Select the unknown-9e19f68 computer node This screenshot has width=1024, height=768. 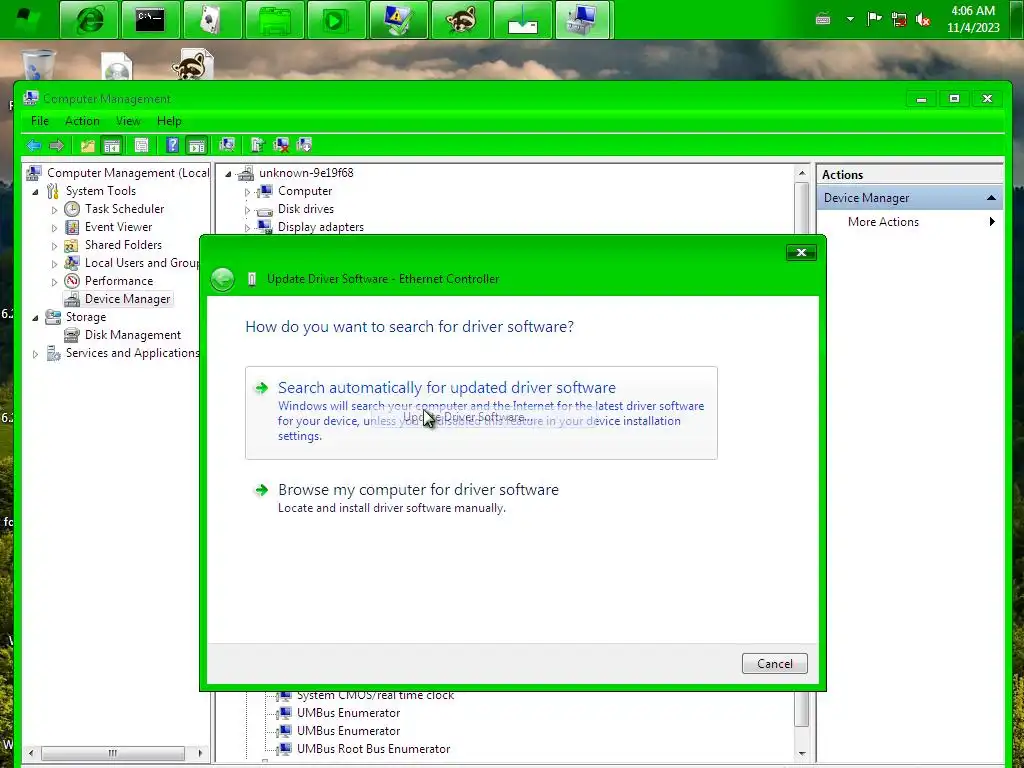tap(306, 173)
